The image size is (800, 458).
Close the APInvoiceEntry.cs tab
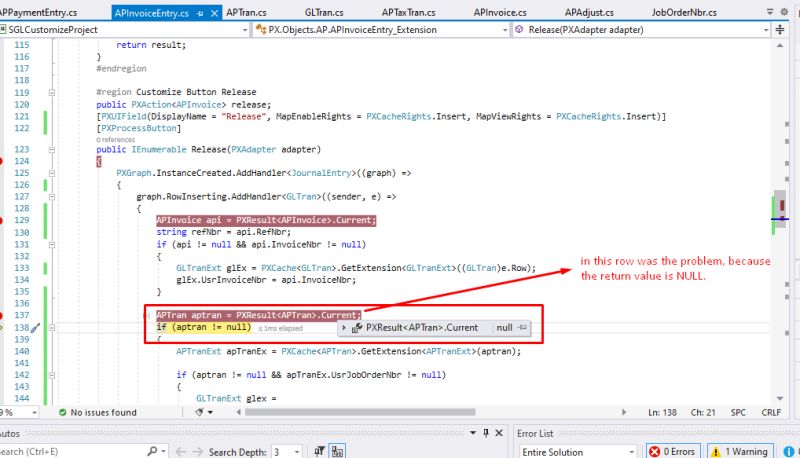point(214,13)
